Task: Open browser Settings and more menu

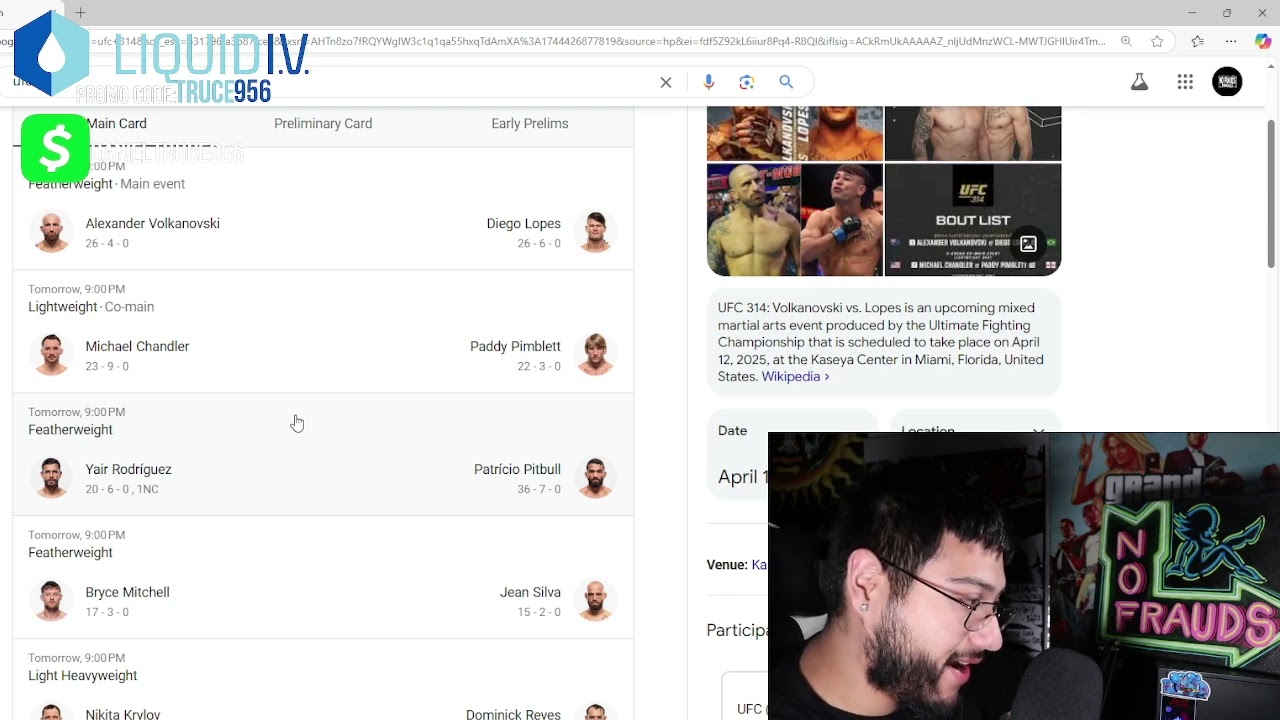Action: (x=1231, y=41)
